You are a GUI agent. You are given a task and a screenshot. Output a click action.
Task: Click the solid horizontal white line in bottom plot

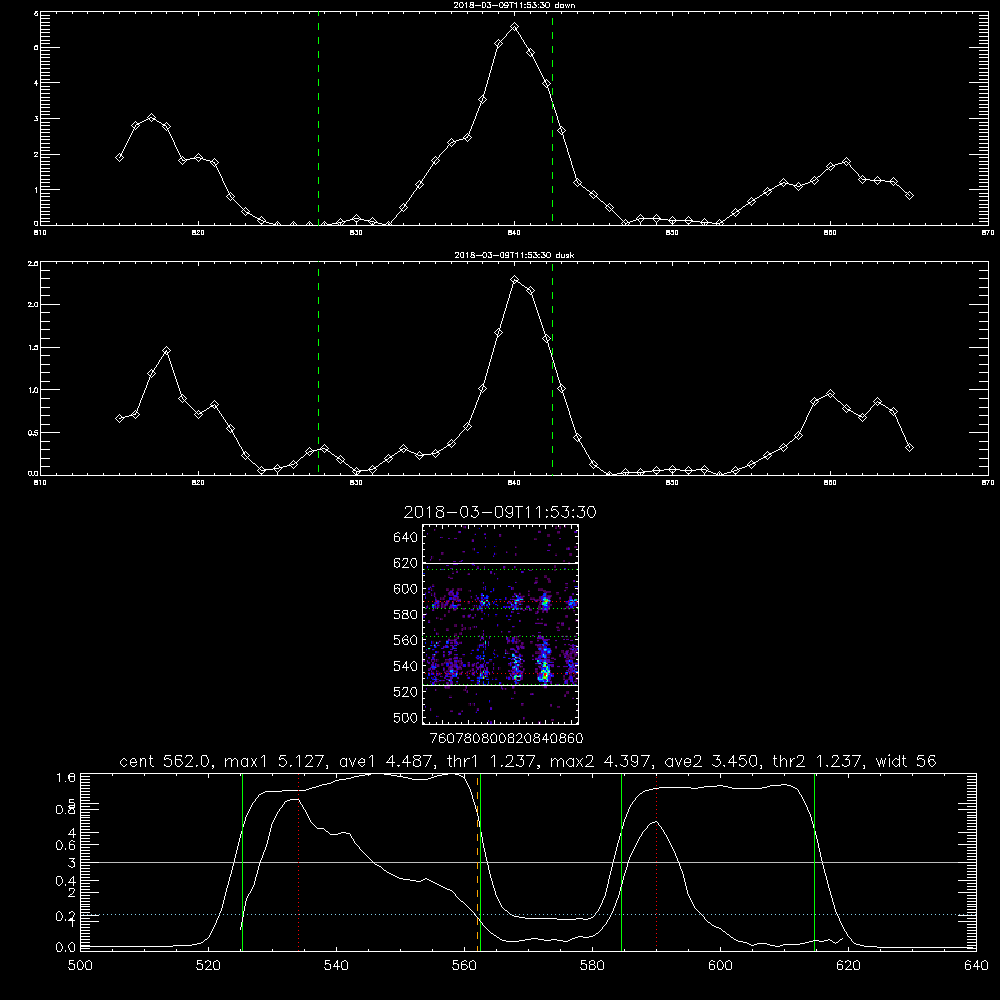pos(528,862)
